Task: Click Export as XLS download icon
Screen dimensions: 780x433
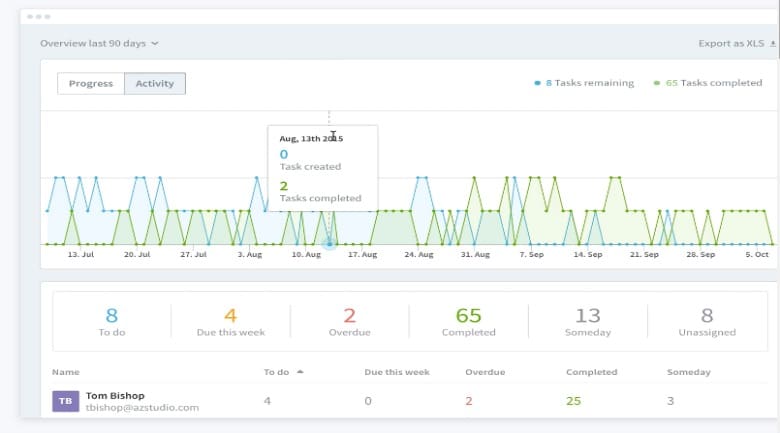Action: [772, 44]
